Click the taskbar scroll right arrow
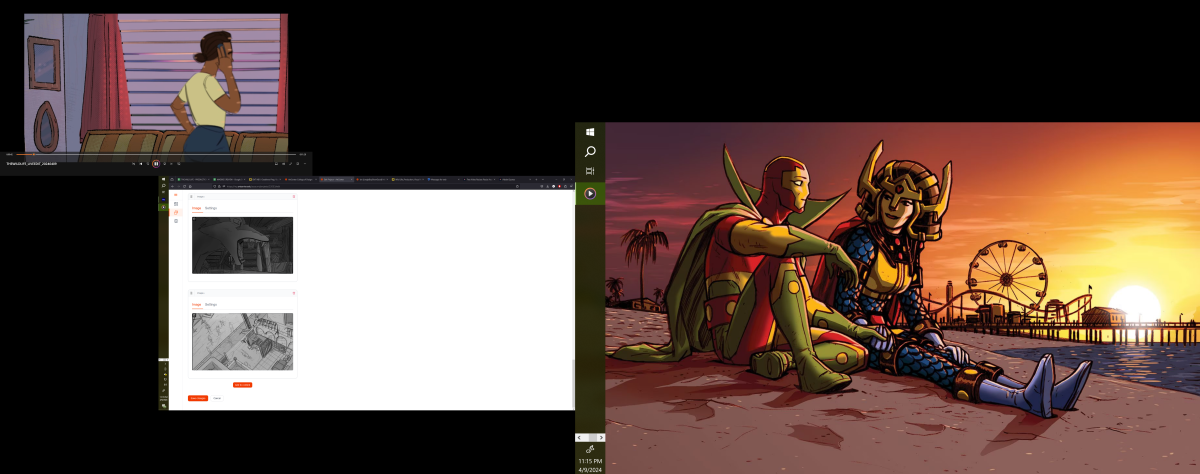Viewport: 1200px width, 474px height. (x=600, y=437)
